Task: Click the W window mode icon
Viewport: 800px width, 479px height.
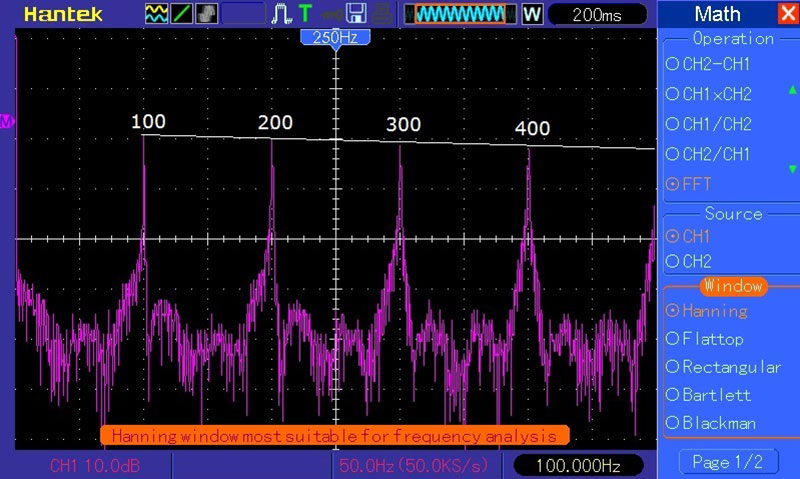Action: click(x=532, y=14)
